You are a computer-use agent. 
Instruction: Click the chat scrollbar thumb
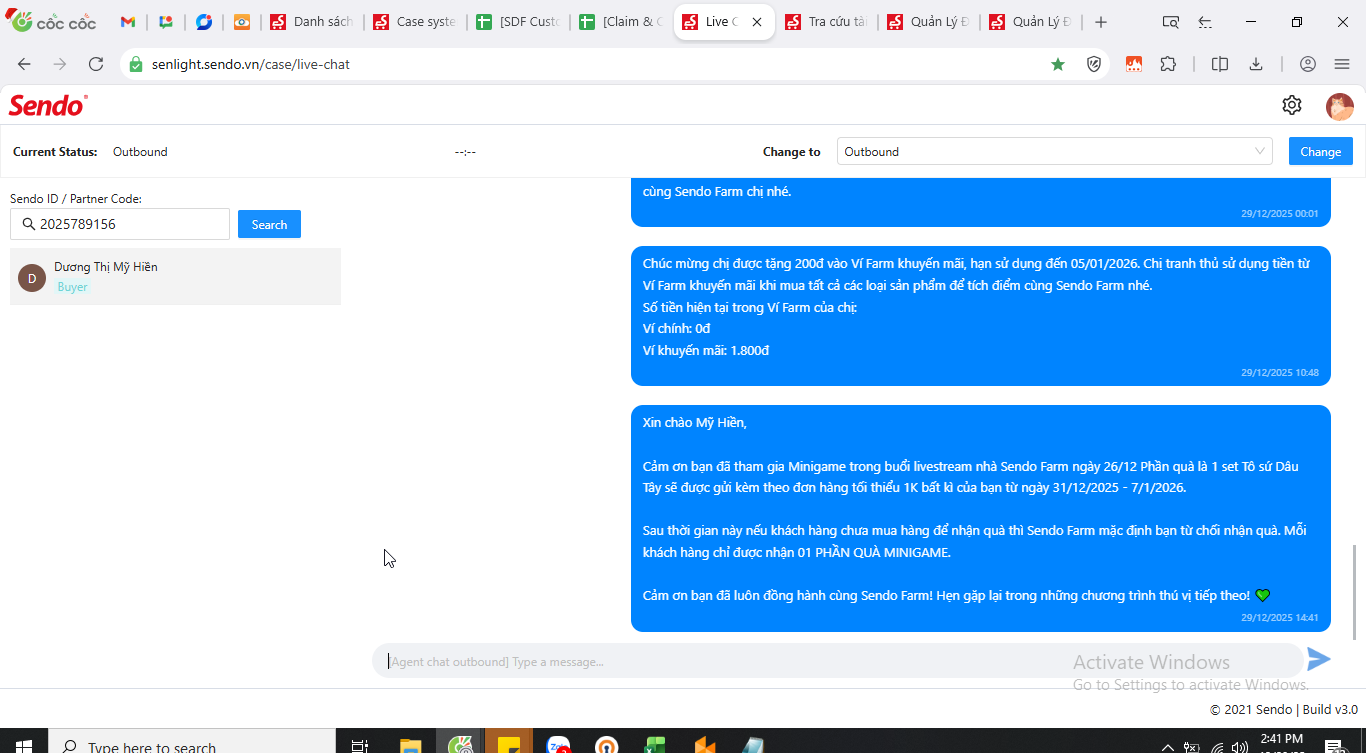[x=1355, y=592]
